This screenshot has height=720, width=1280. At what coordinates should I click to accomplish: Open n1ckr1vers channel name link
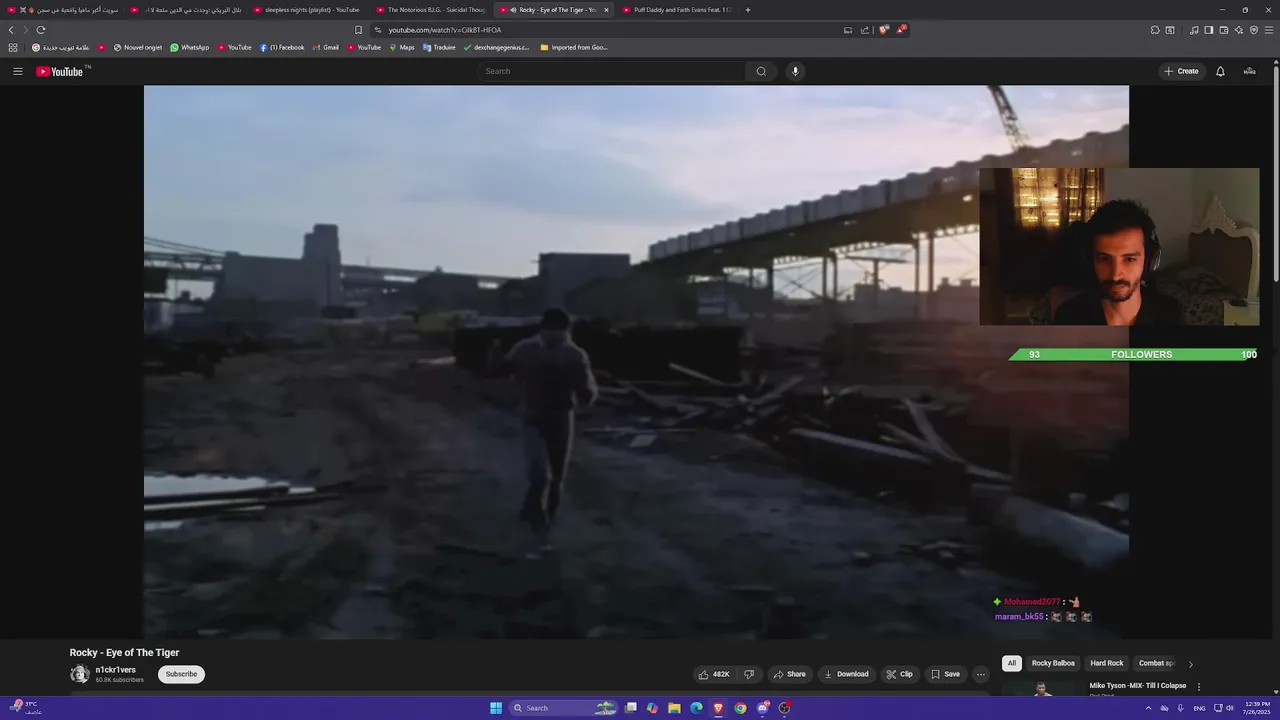(x=116, y=670)
